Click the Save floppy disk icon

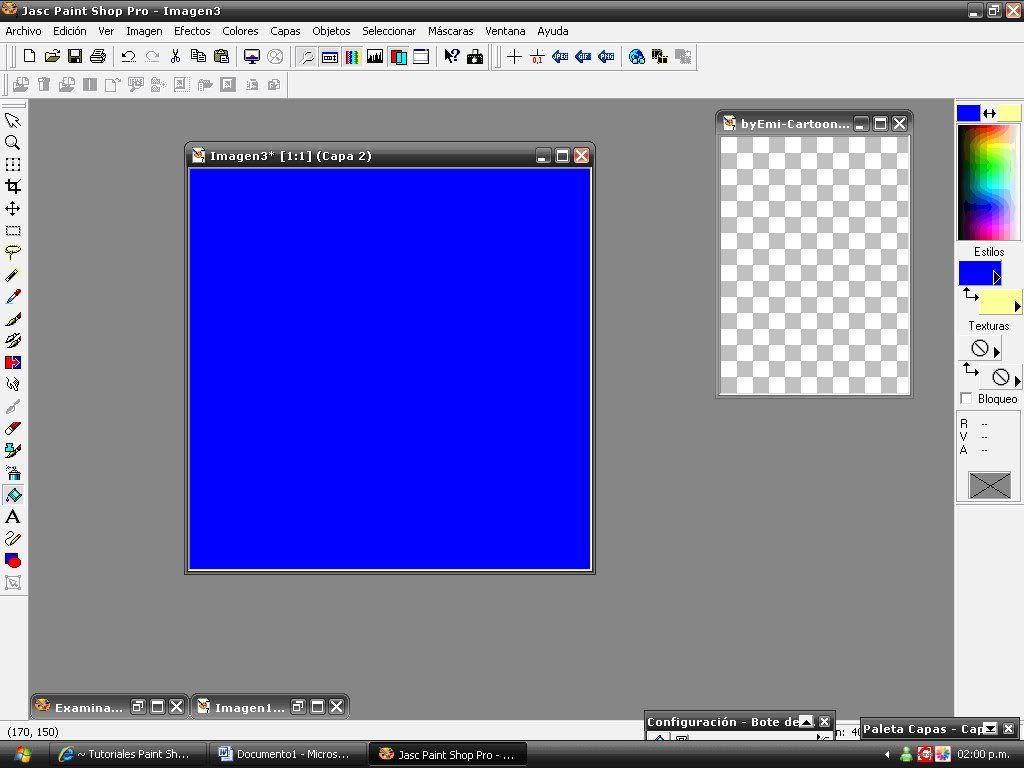[75, 57]
